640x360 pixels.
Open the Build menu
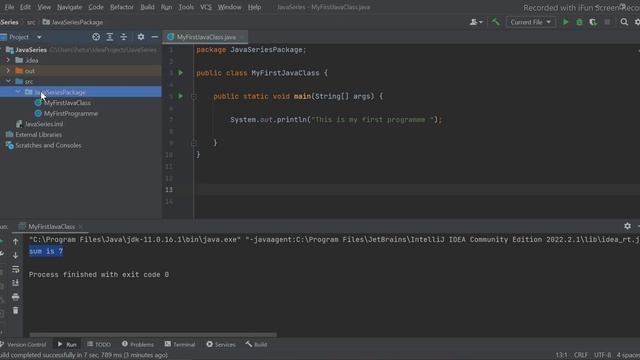pyautogui.click(x=147, y=7)
